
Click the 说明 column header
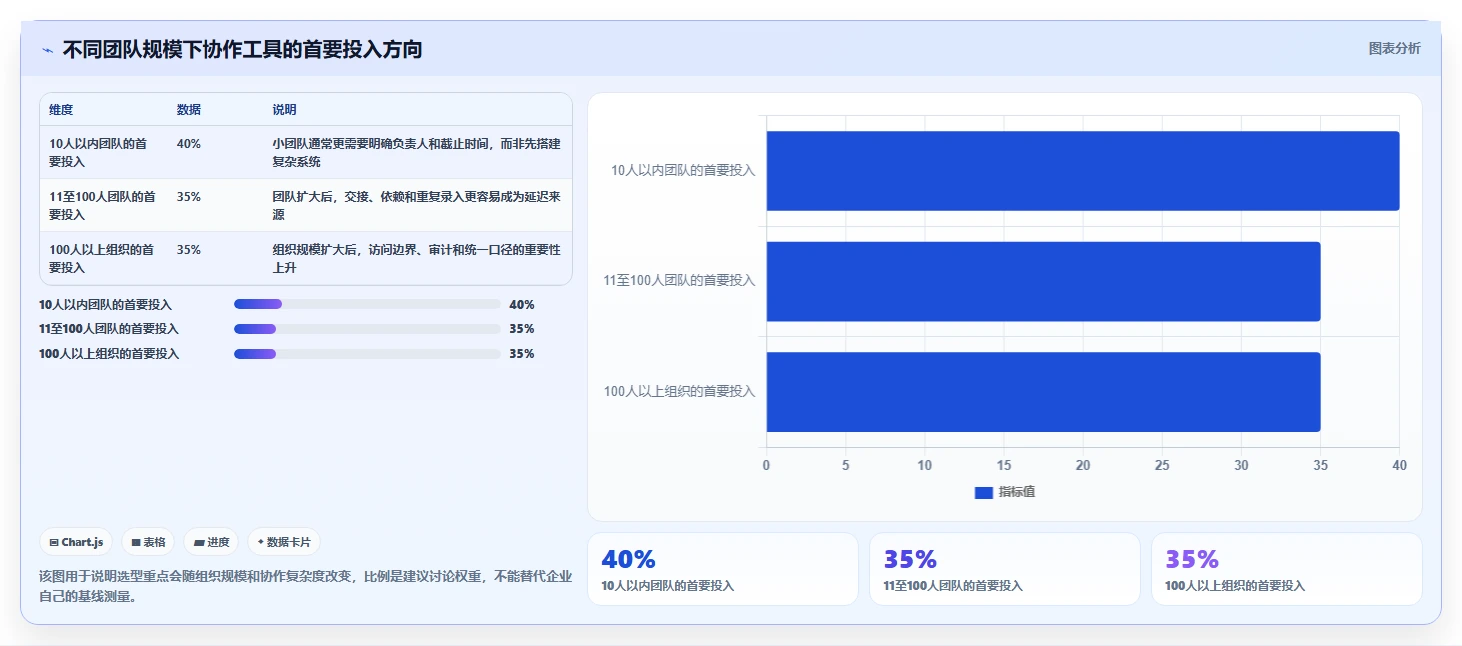coord(284,110)
